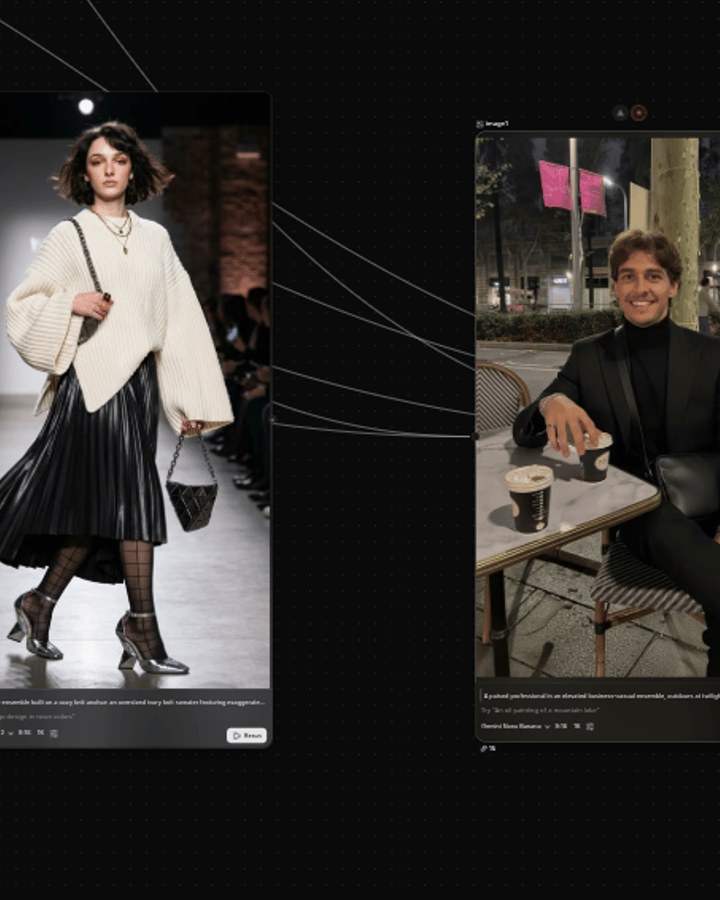Click the settings icon in the Image1 node footer
Screen dimensions: 720x900
tap(590, 726)
